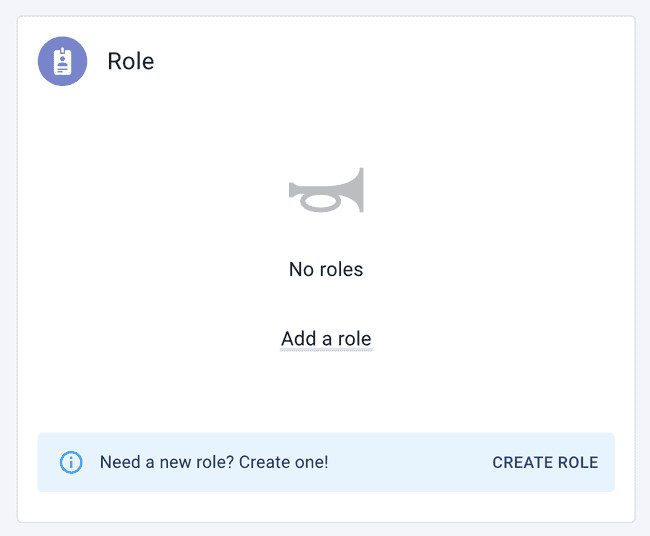Viewport: 650px width, 536px height.
Task: Click the No roles message text
Action: coord(326,269)
